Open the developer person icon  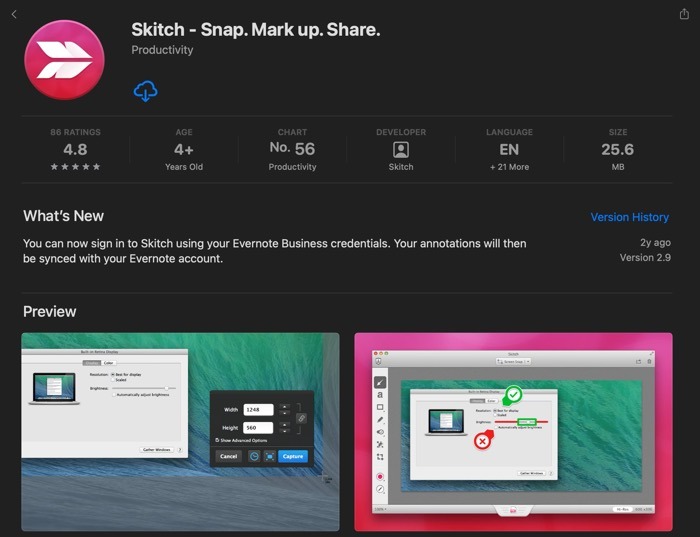(400, 150)
